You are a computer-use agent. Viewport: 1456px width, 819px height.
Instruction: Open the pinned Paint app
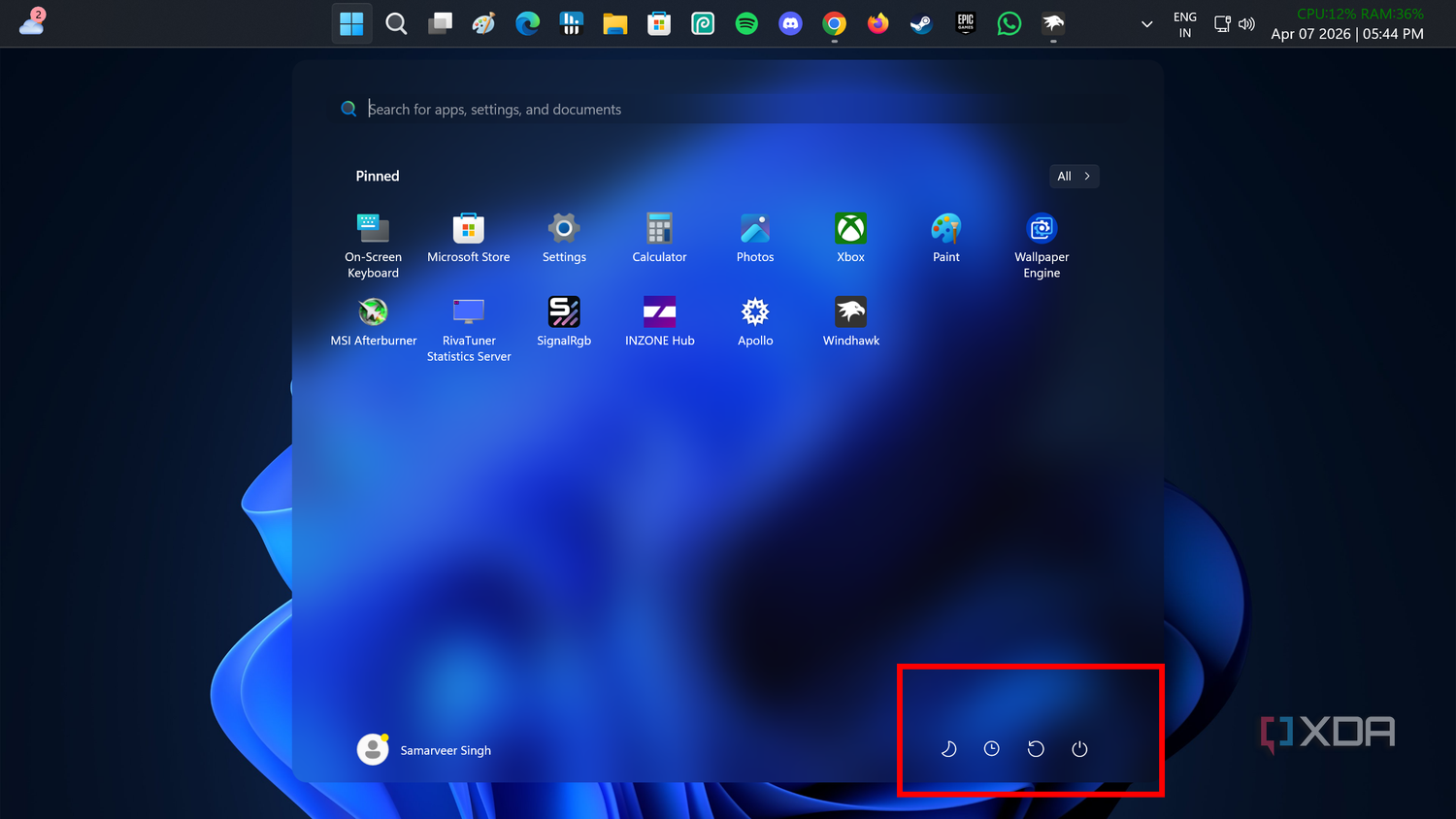point(946,239)
